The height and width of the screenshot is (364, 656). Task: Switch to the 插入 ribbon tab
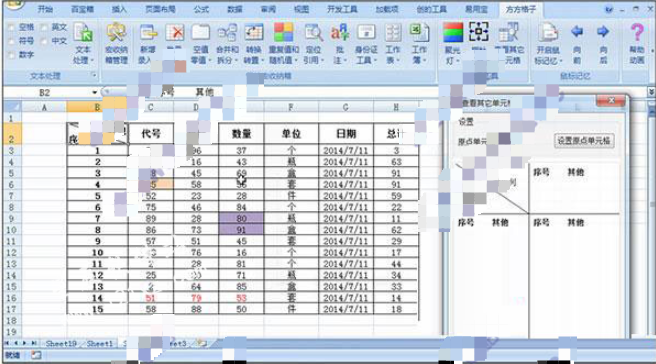119,9
